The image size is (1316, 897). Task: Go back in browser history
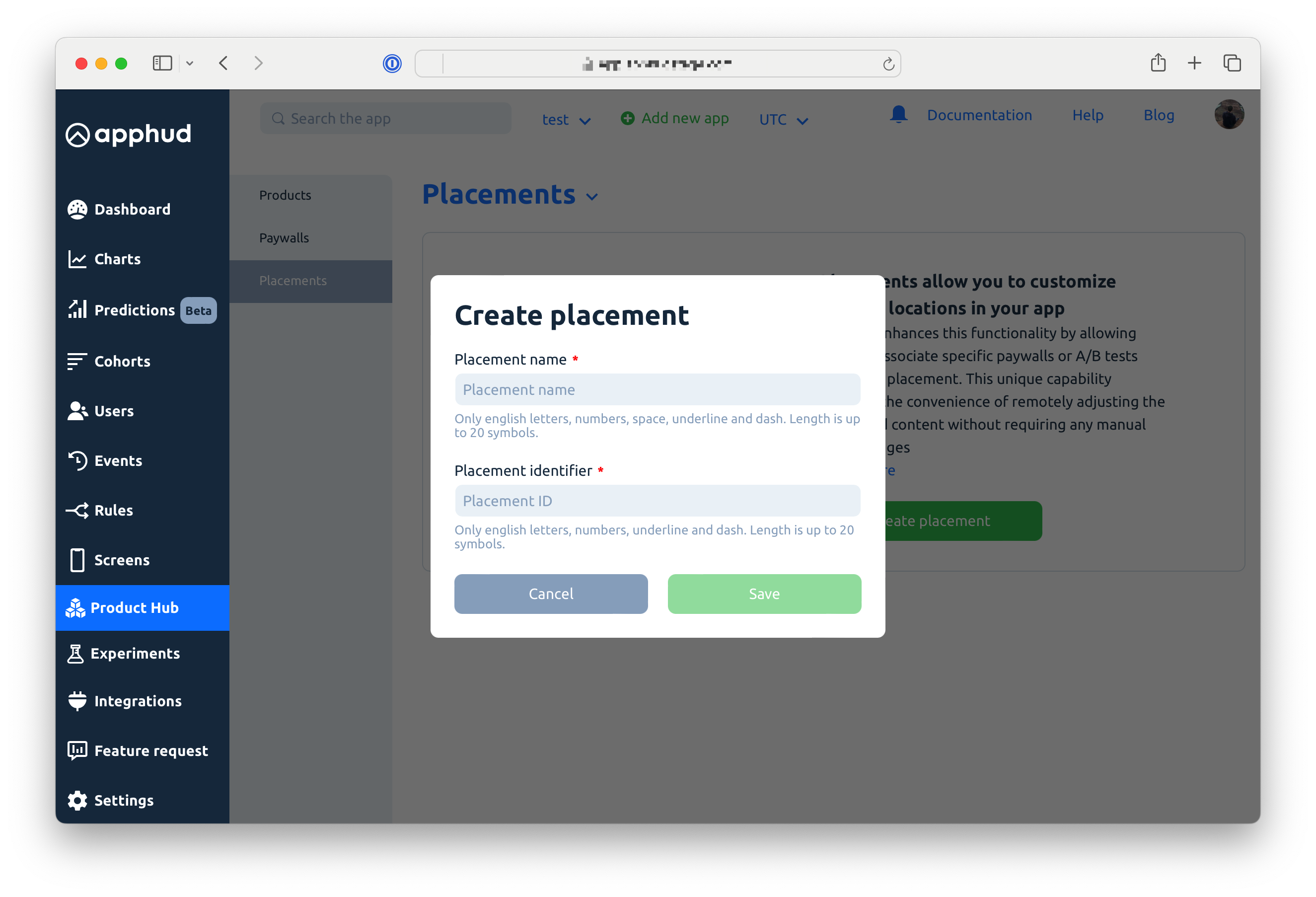click(x=223, y=63)
